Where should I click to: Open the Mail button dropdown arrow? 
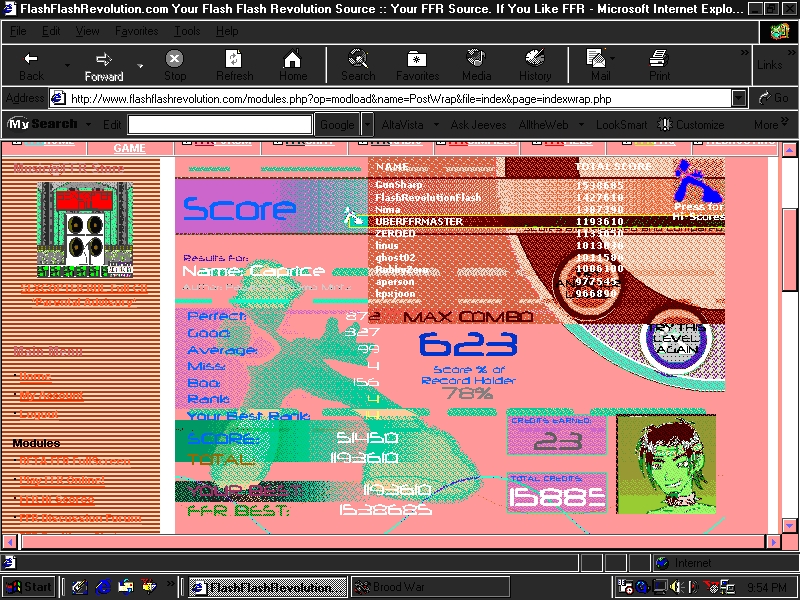pyautogui.click(x=612, y=59)
